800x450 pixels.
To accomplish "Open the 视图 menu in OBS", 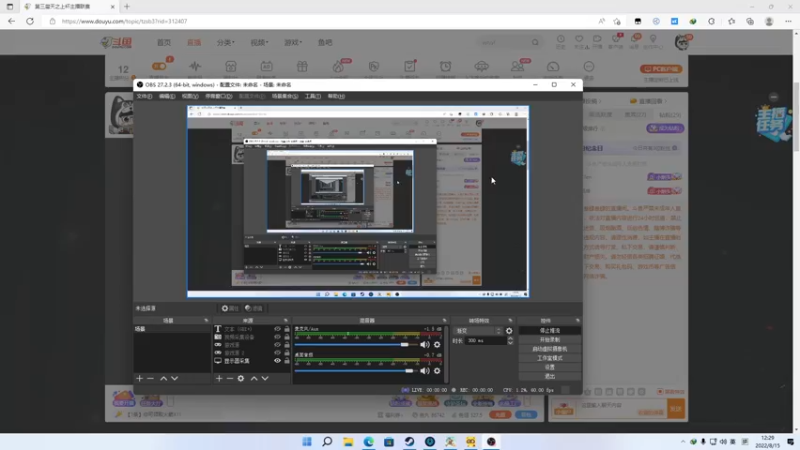I will pos(190,96).
